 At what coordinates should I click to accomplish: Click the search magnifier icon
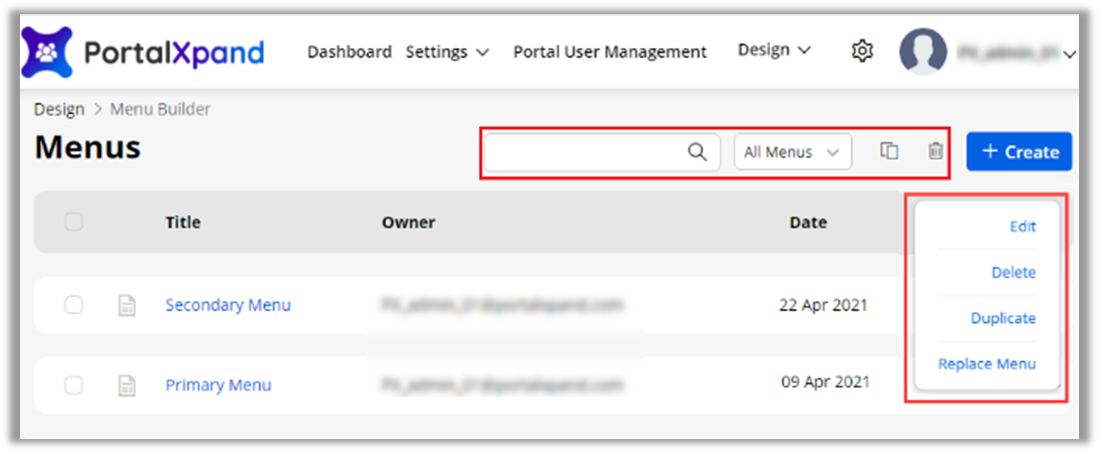coord(697,152)
